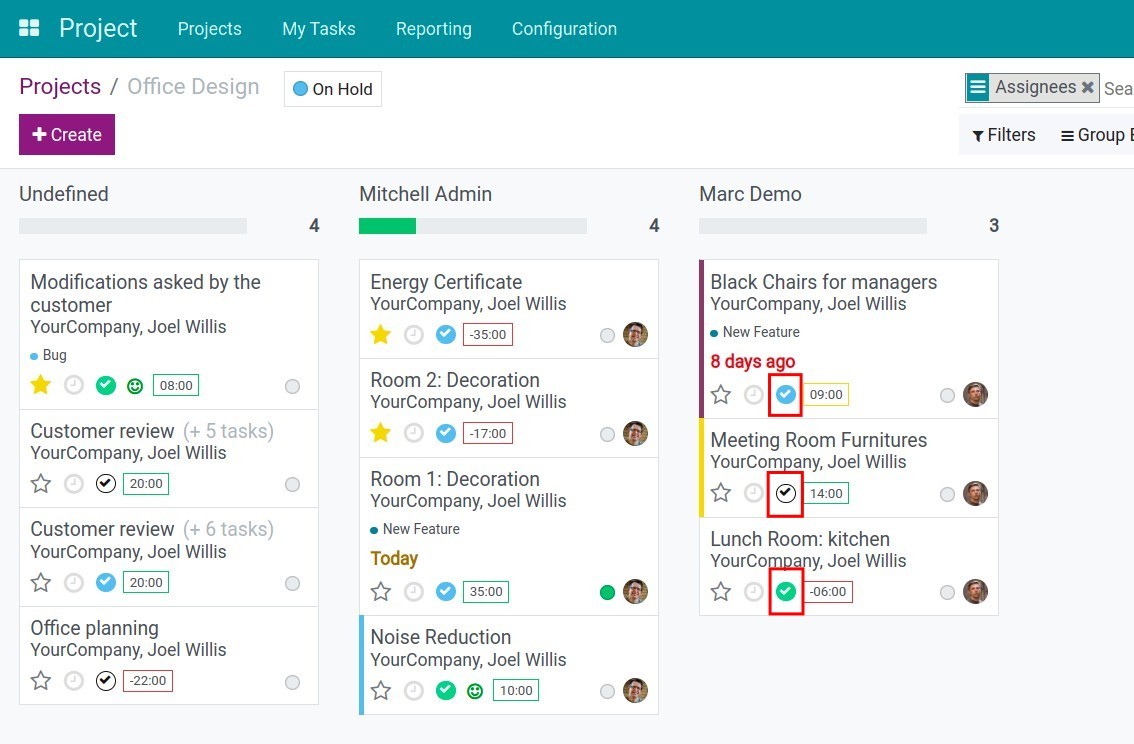Go back to Projects breadcrumb link
This screenshot has width=1134, height=744.
point(60,87)
